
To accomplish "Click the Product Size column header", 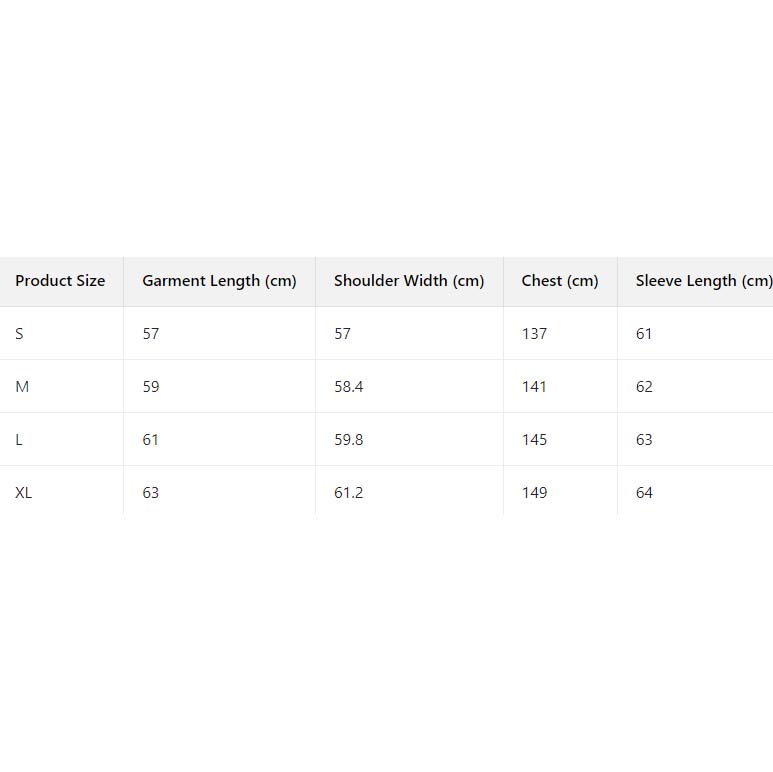I will [x=60, y=281].
